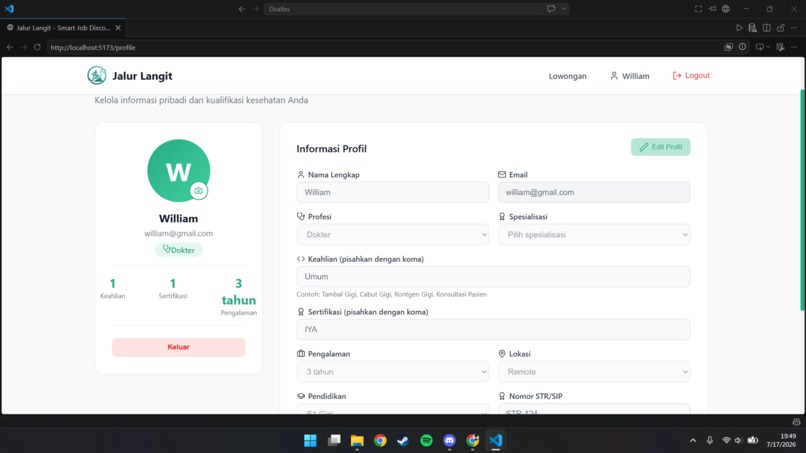Open the Profesi dropdown showing Dokter

pos(393,234)
